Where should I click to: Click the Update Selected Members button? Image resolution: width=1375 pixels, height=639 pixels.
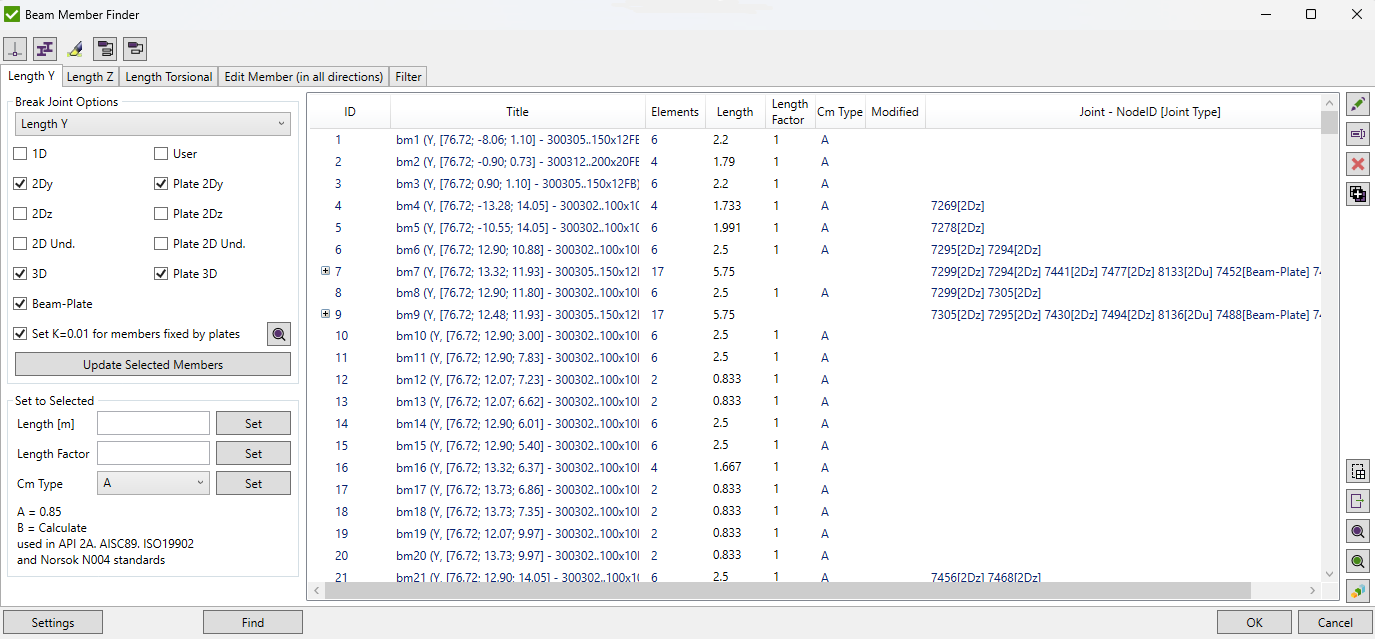click(152, 363)
